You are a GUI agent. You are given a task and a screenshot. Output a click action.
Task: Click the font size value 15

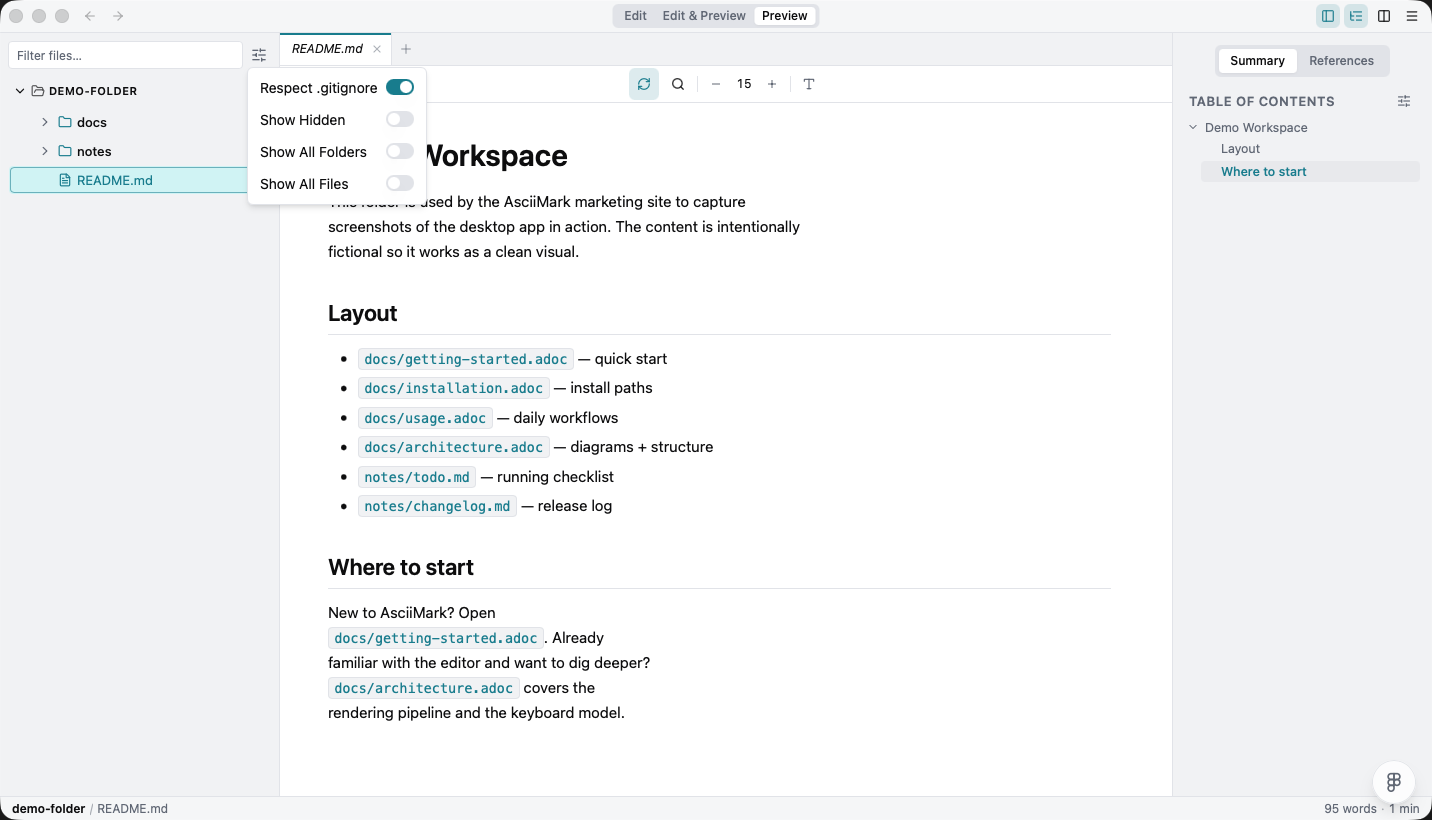click(744, 84)
